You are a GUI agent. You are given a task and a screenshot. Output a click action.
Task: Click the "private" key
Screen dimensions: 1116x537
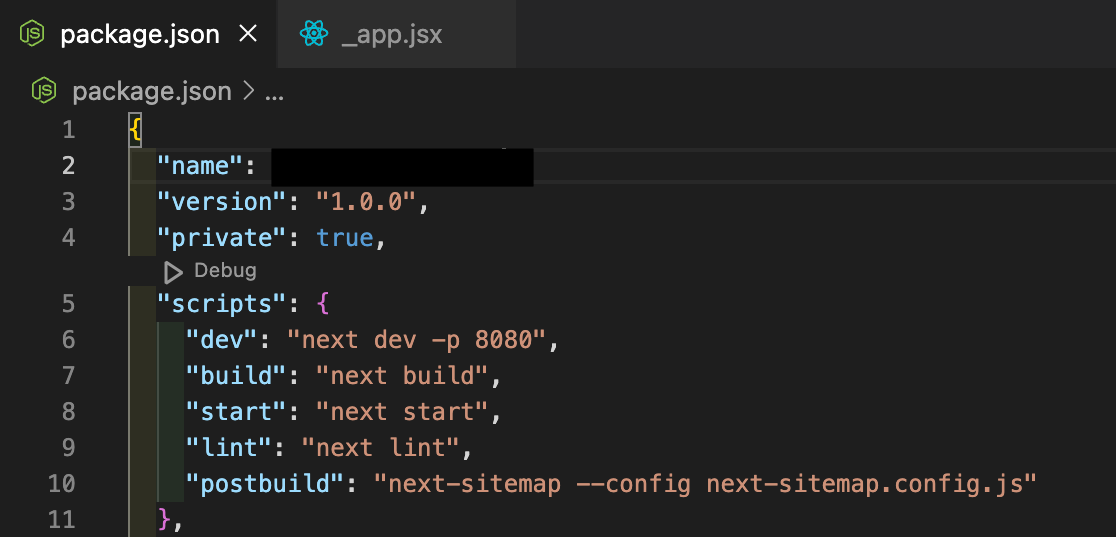pyautogui.click(x=222, y=238)
